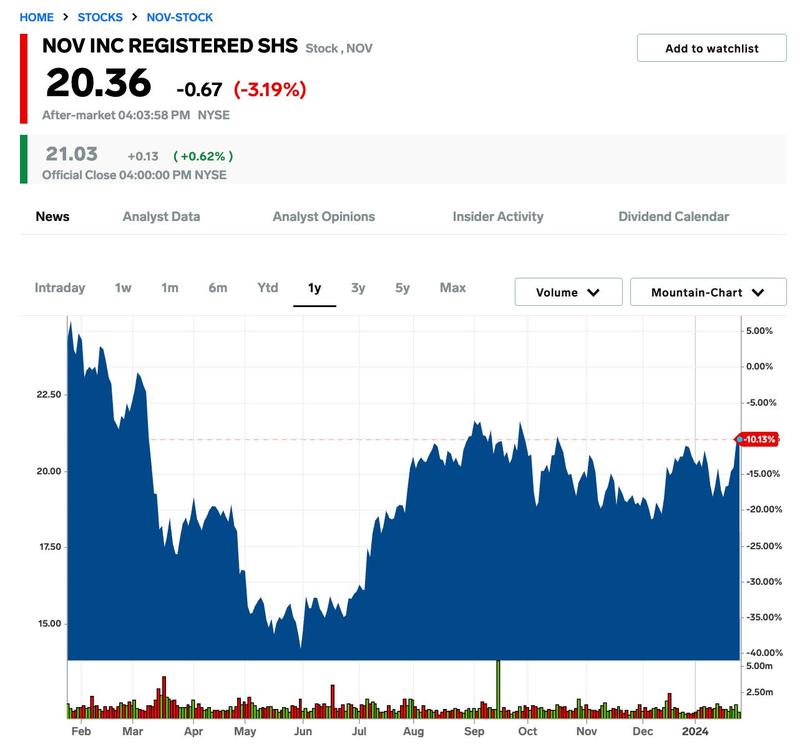Open the HOME breadcrumb link
This screenshot has width=800, height=749.
(x=36, y=17)
